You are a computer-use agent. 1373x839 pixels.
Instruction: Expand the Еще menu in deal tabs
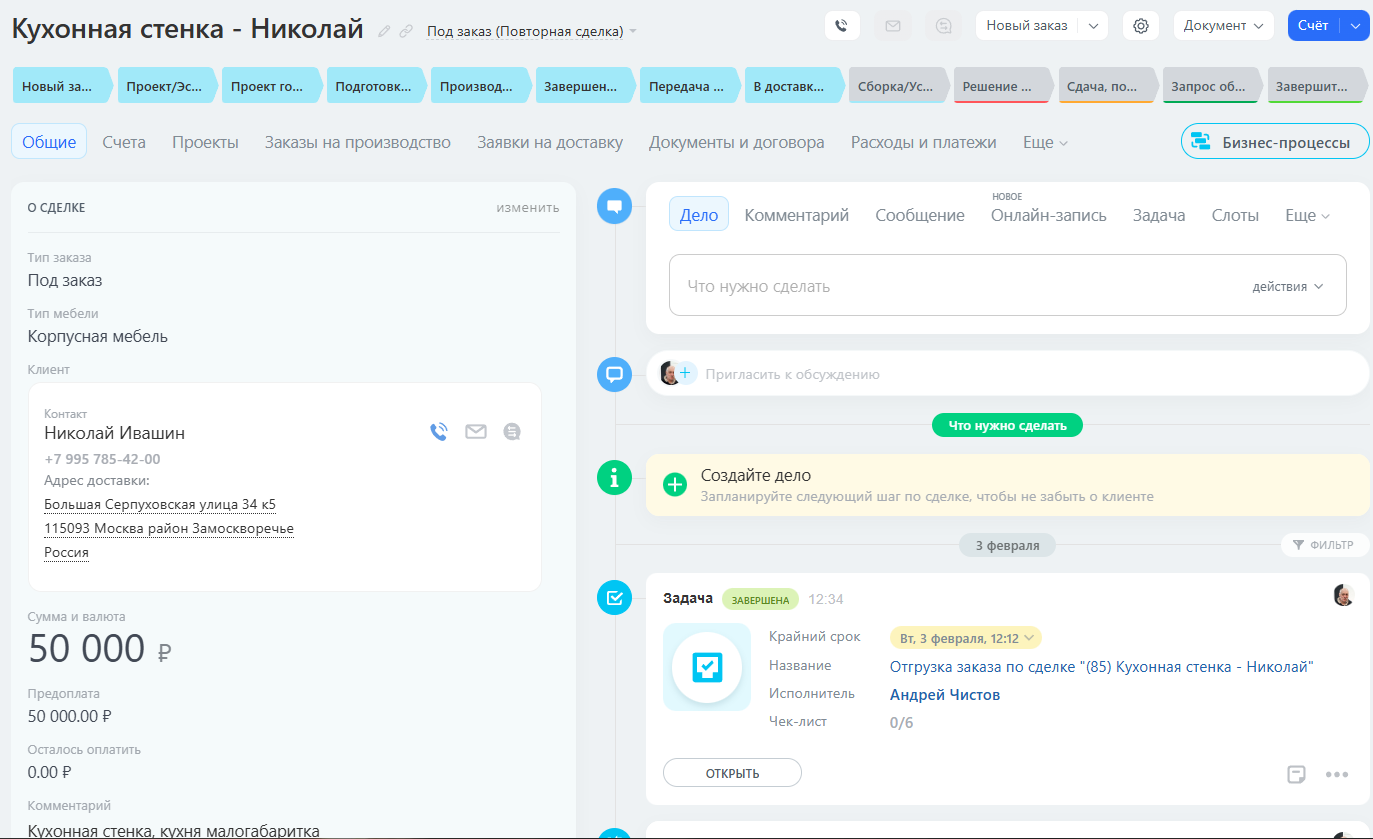(1045, 143)
